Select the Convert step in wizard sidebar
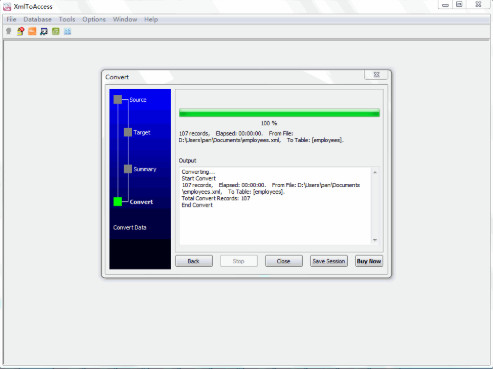 coord(141,202)
